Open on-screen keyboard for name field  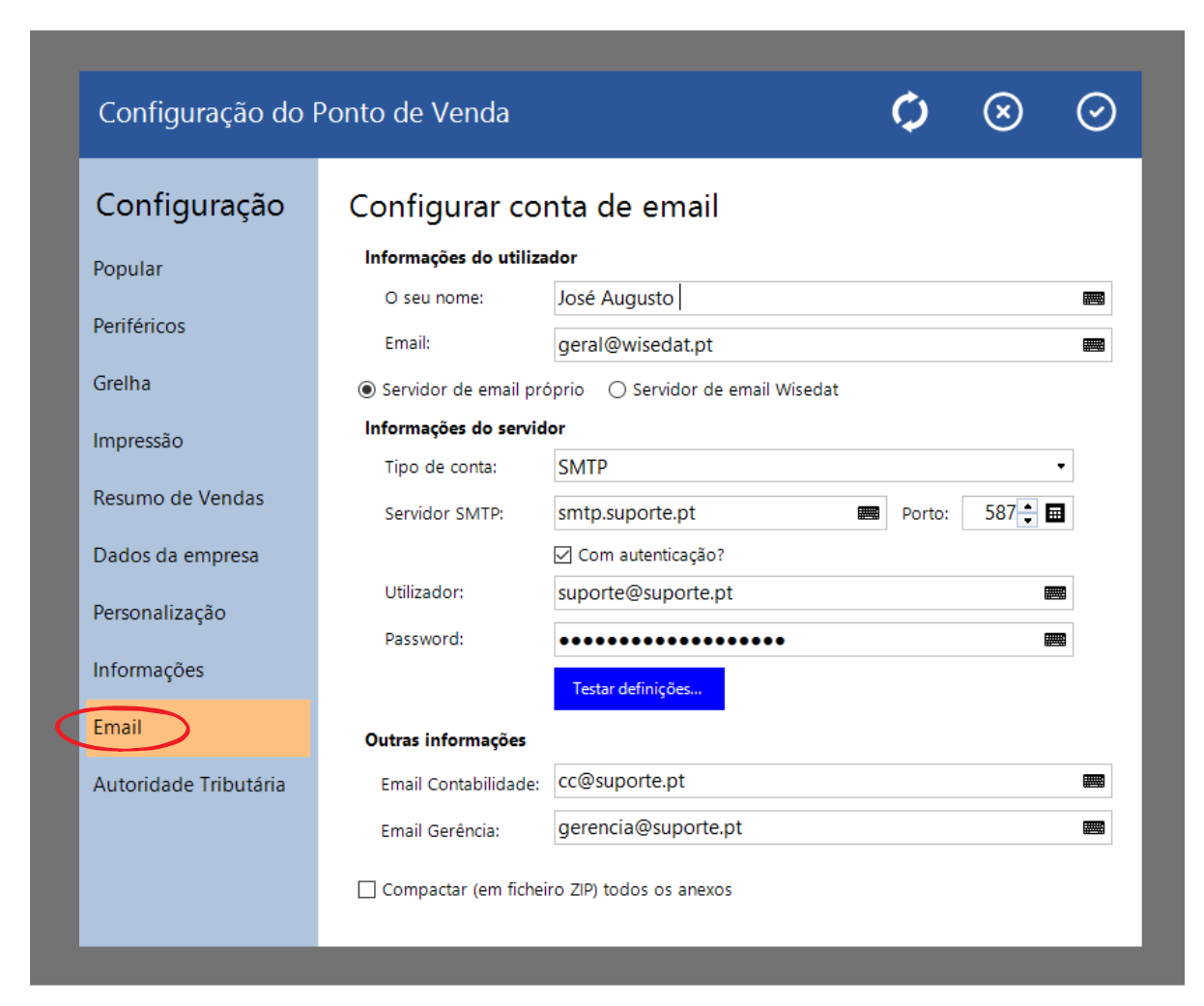click(x=1093, y=299)
